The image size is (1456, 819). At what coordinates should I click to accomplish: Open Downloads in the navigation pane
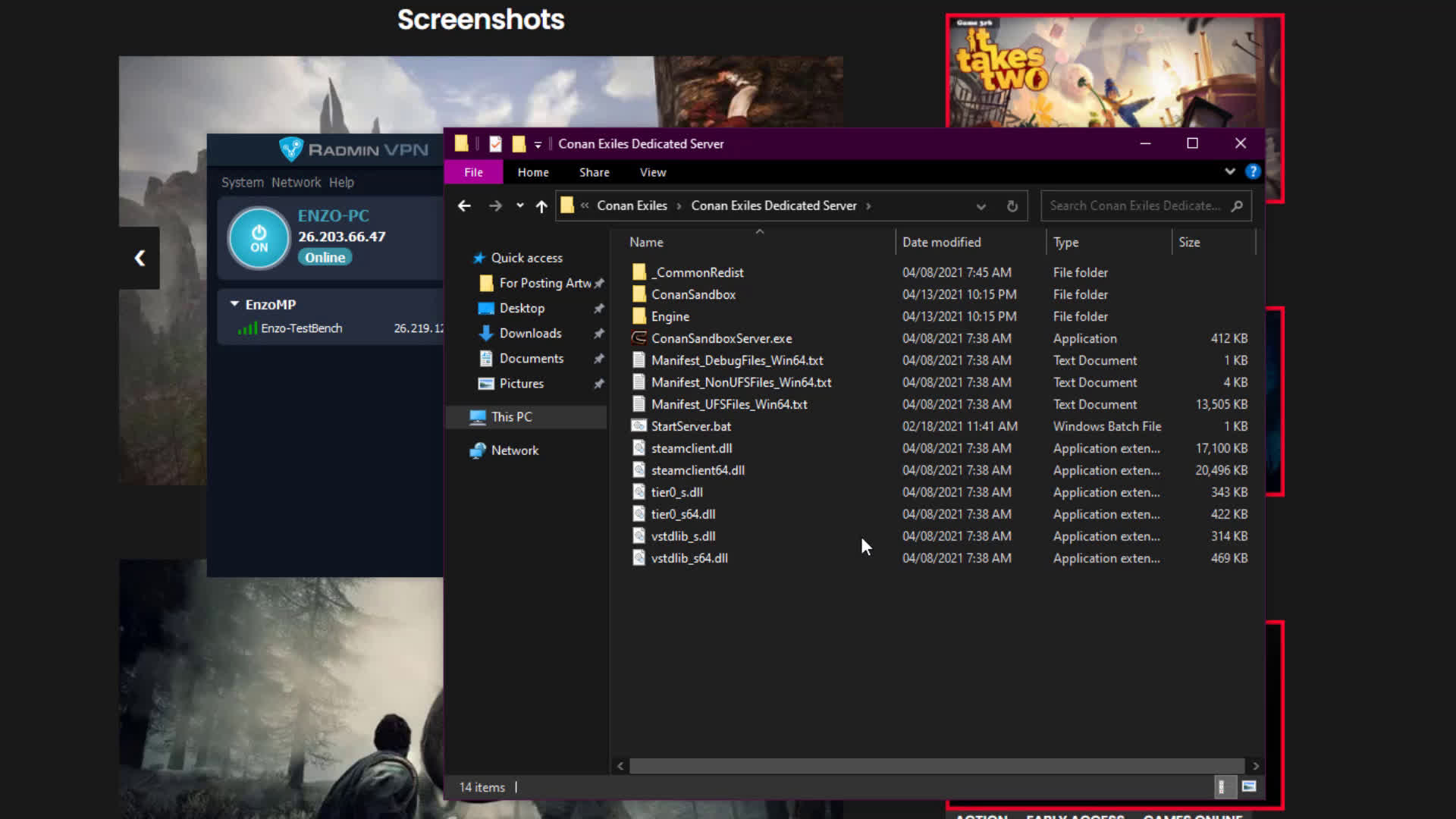tap(530, 333)
